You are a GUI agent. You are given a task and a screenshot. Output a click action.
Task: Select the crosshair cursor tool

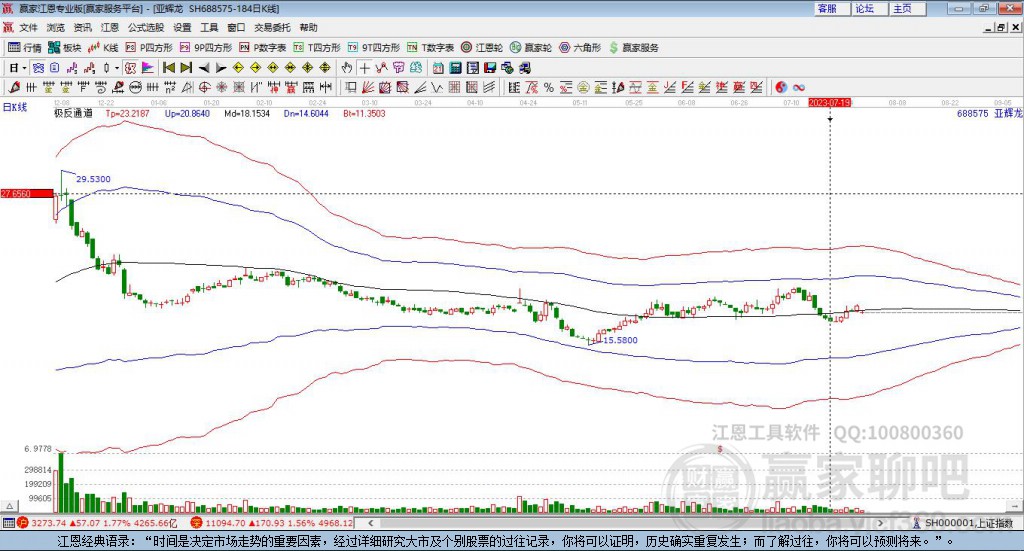[x=364, y=67]
